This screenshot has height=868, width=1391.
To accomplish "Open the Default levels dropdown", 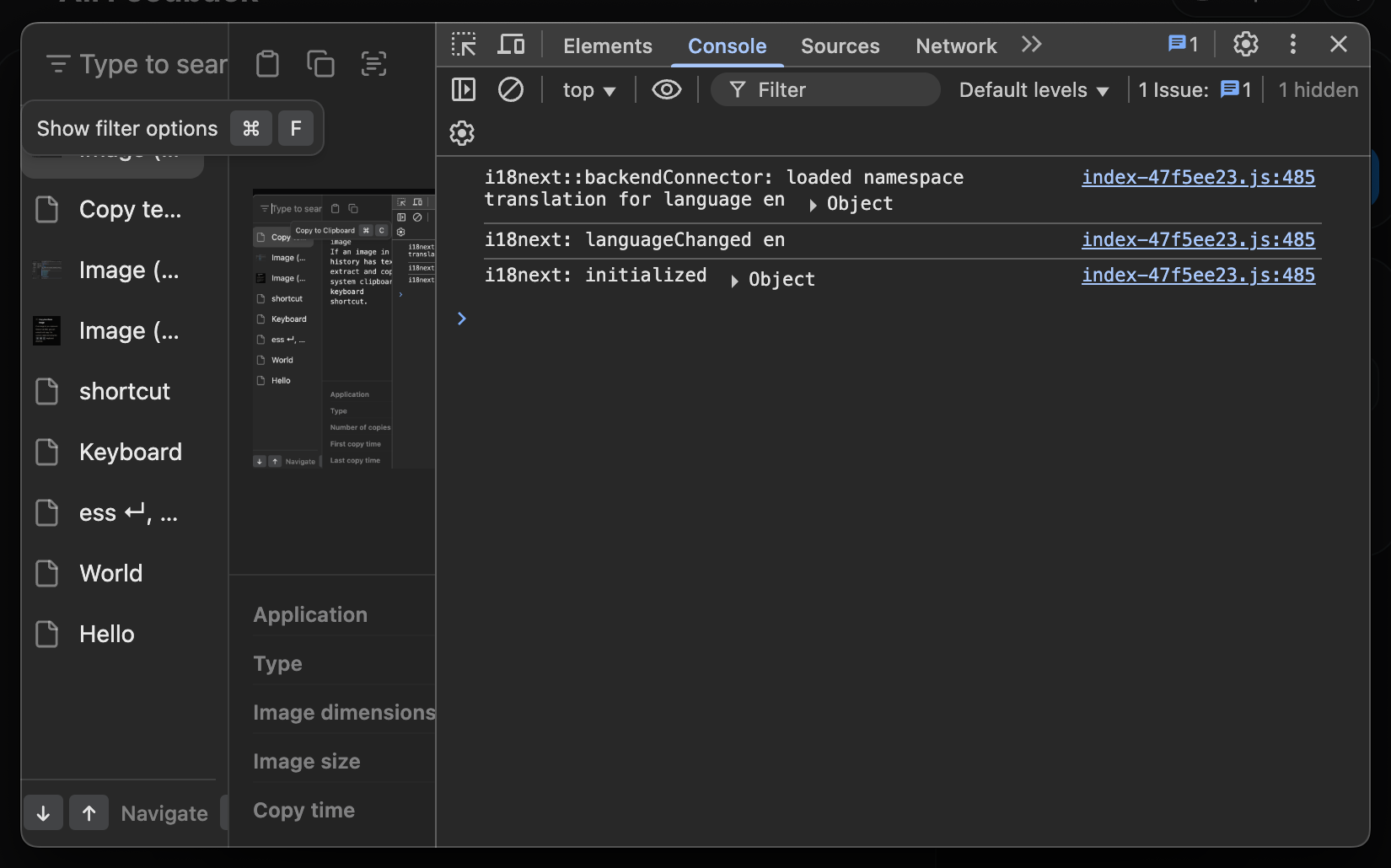I will (x=1033, y=90).
